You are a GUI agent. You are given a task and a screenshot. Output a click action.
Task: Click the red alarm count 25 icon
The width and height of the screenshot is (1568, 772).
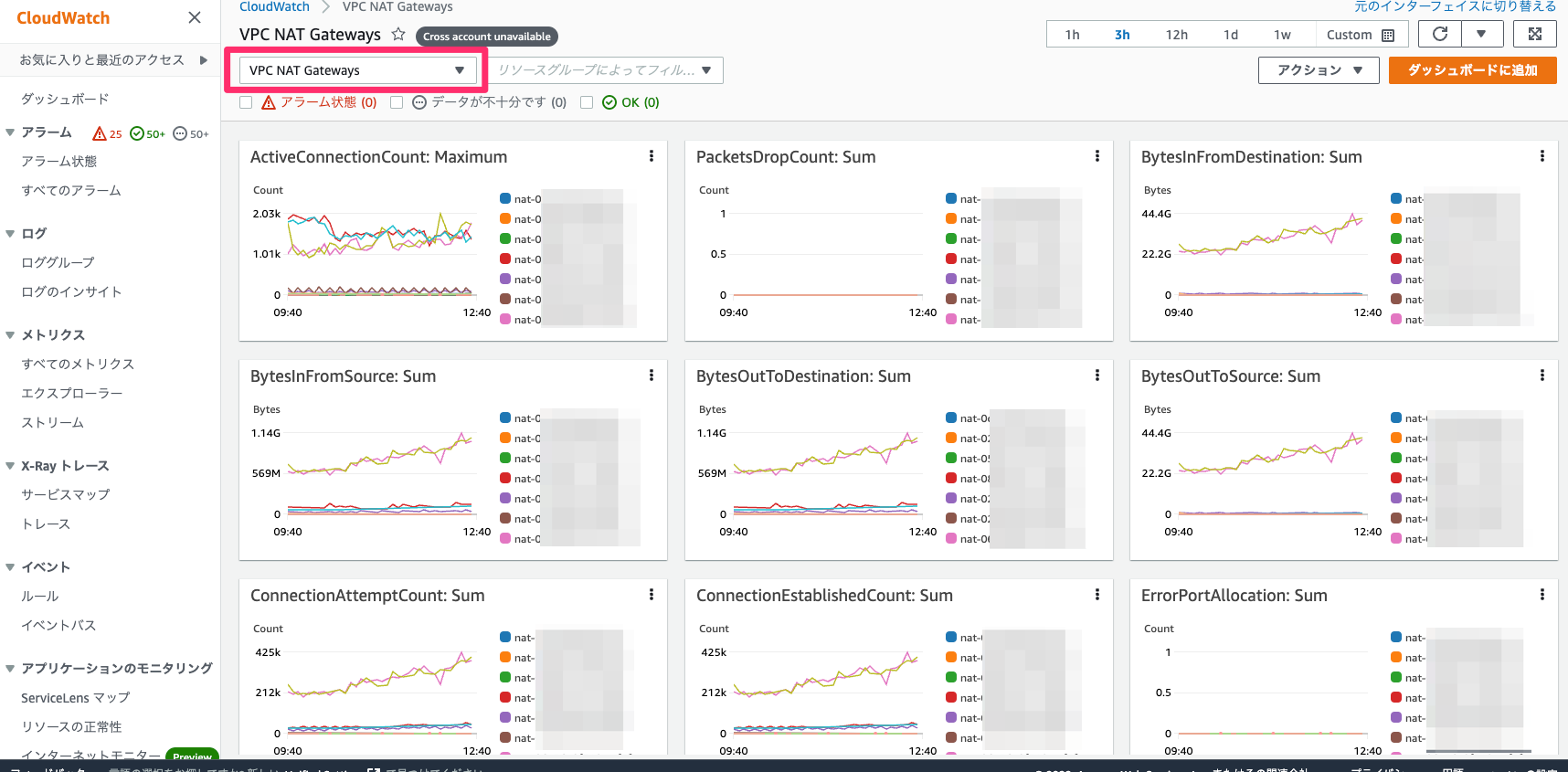click(107, 133)
